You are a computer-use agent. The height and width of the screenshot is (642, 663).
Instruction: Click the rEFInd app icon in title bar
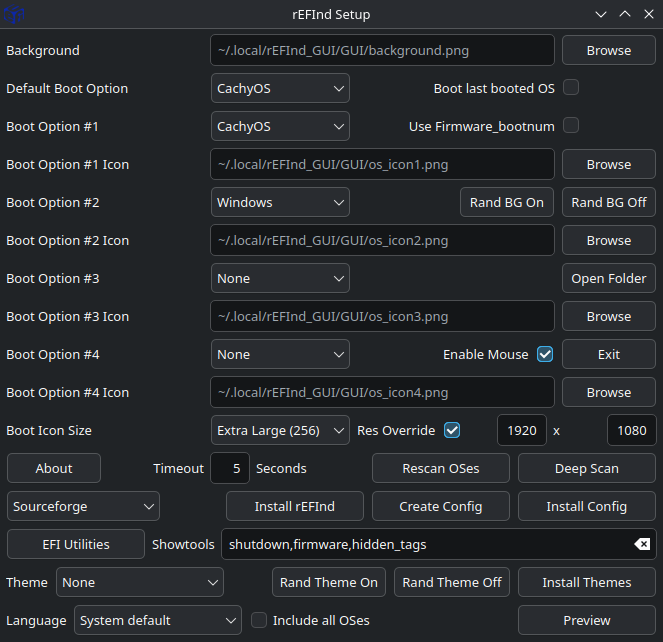click(x=14, y=14)
